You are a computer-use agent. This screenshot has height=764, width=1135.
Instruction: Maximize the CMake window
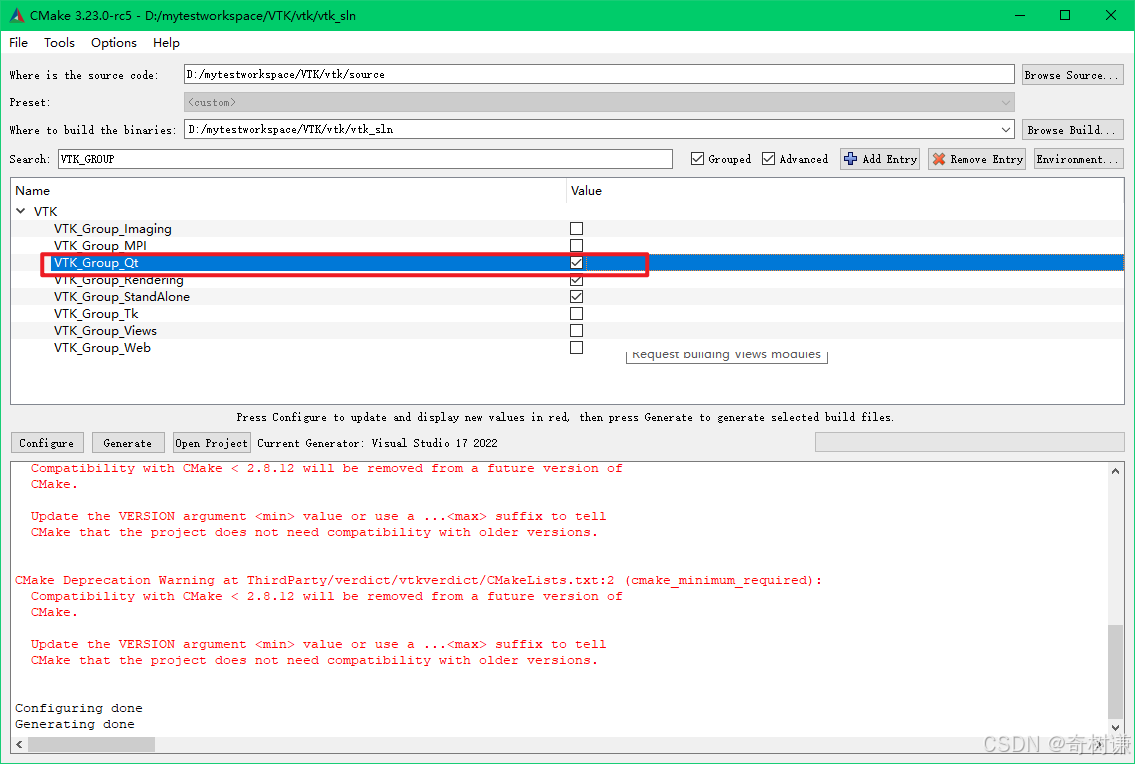click(x=1066, y=15)
